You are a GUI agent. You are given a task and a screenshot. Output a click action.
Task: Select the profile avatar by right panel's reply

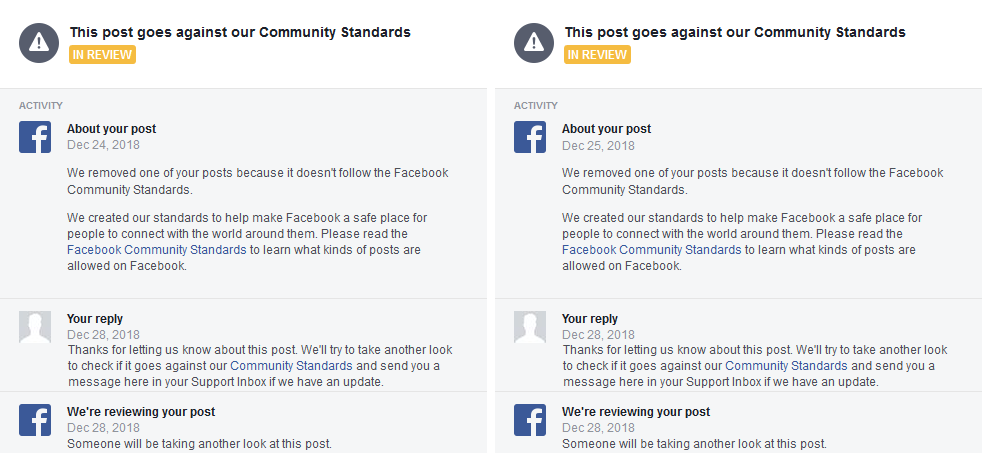click(x=530, y=327)
